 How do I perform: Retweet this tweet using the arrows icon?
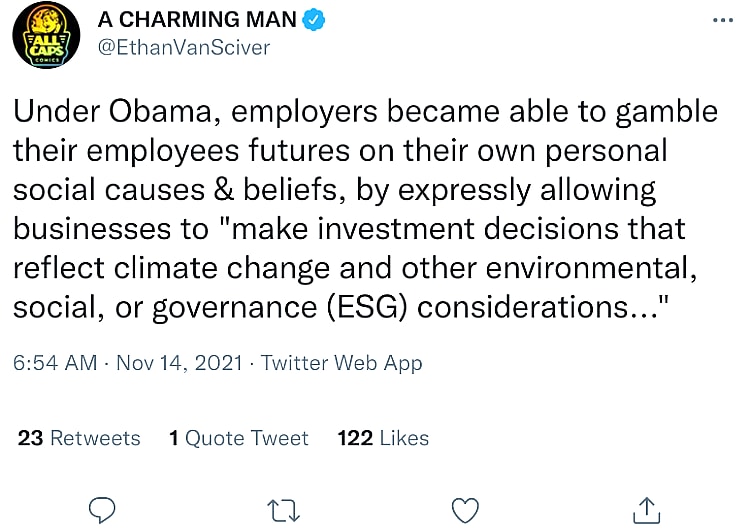(x=284, y=509)
